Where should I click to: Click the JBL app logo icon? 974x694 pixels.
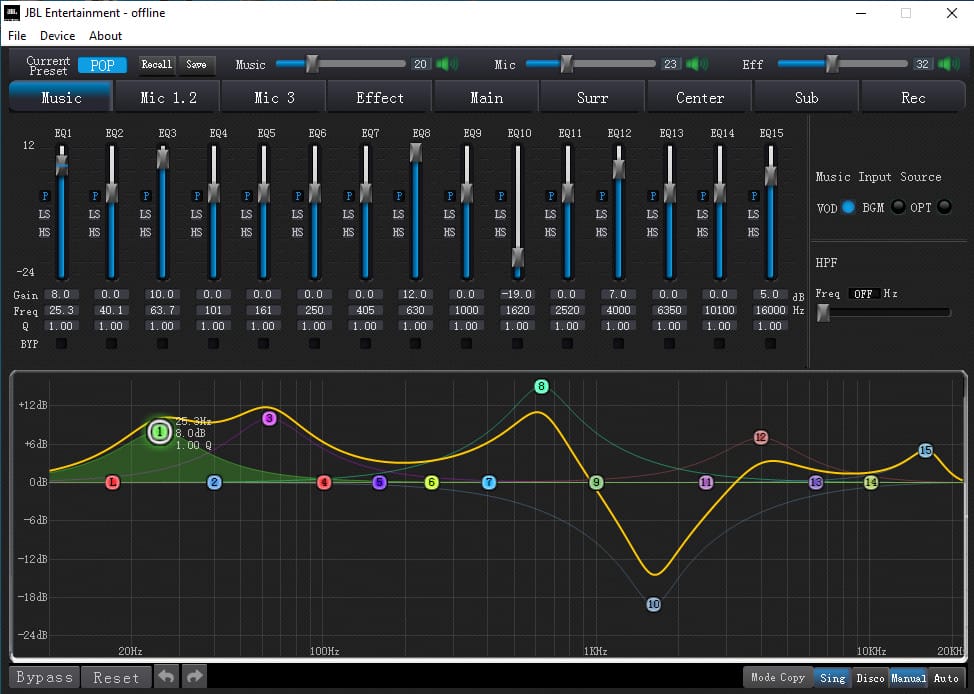tap(12, 12)
